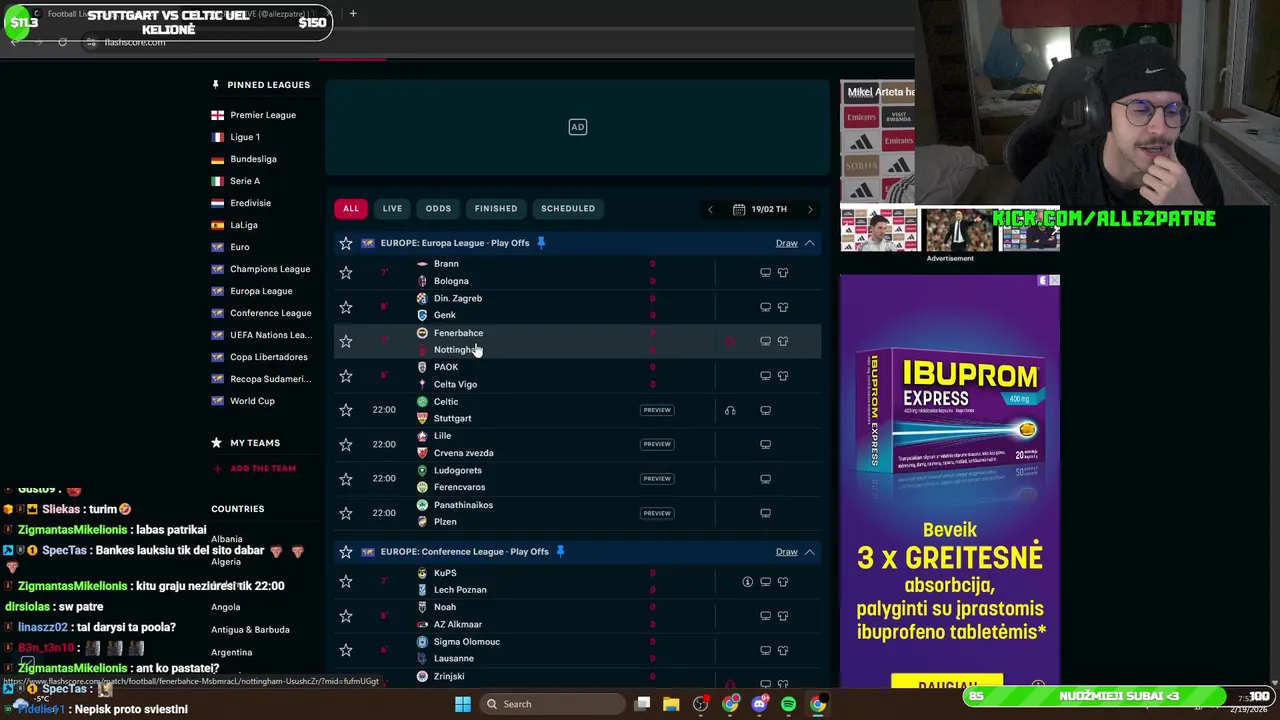Favorite the Ludogorets vs Ferencvaros match star
Screen dimensions: 1280x720
[x=345, y=479]
